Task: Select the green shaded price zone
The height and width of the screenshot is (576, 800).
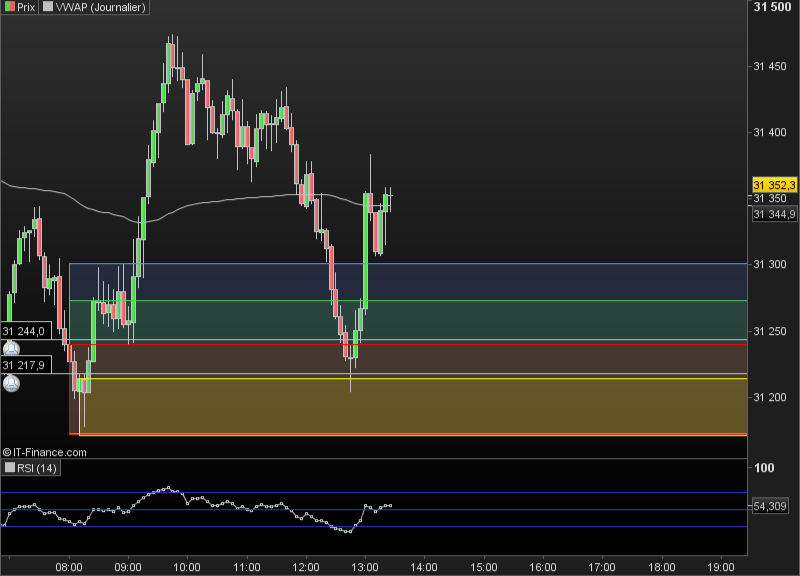Action: pyautogui.click(x=408, y=320)
